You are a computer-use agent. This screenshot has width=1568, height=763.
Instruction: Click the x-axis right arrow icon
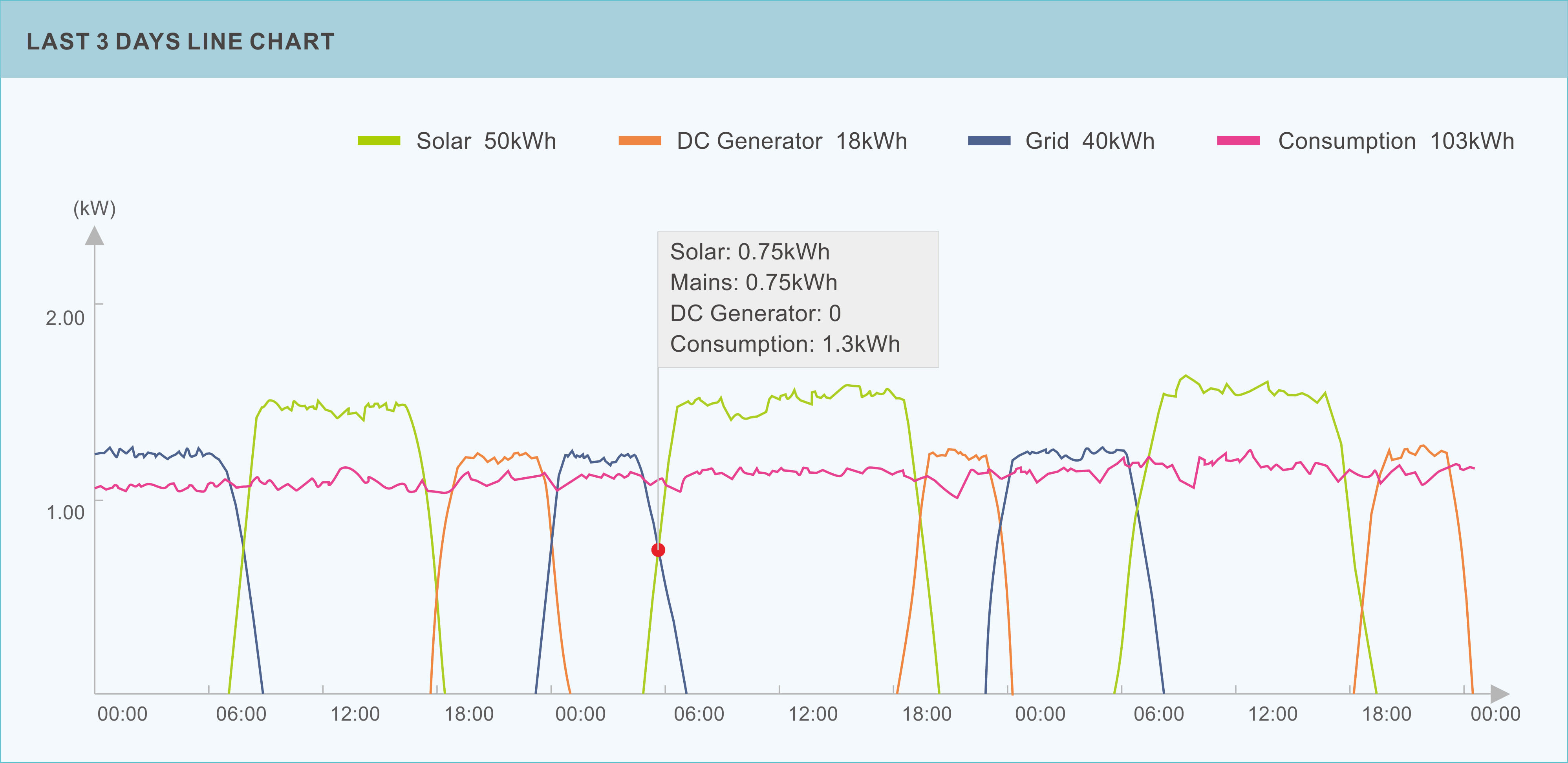(1500, 694)
